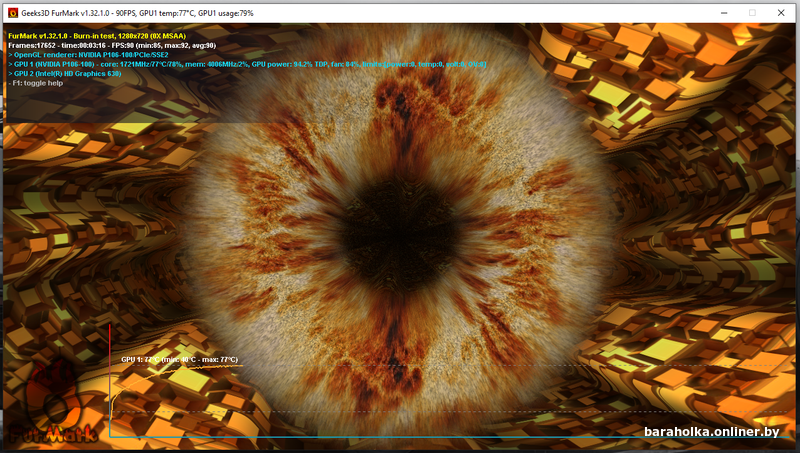
Task: Click the orange fur below the ring's dark center
Action: click(x=400, y=330)
